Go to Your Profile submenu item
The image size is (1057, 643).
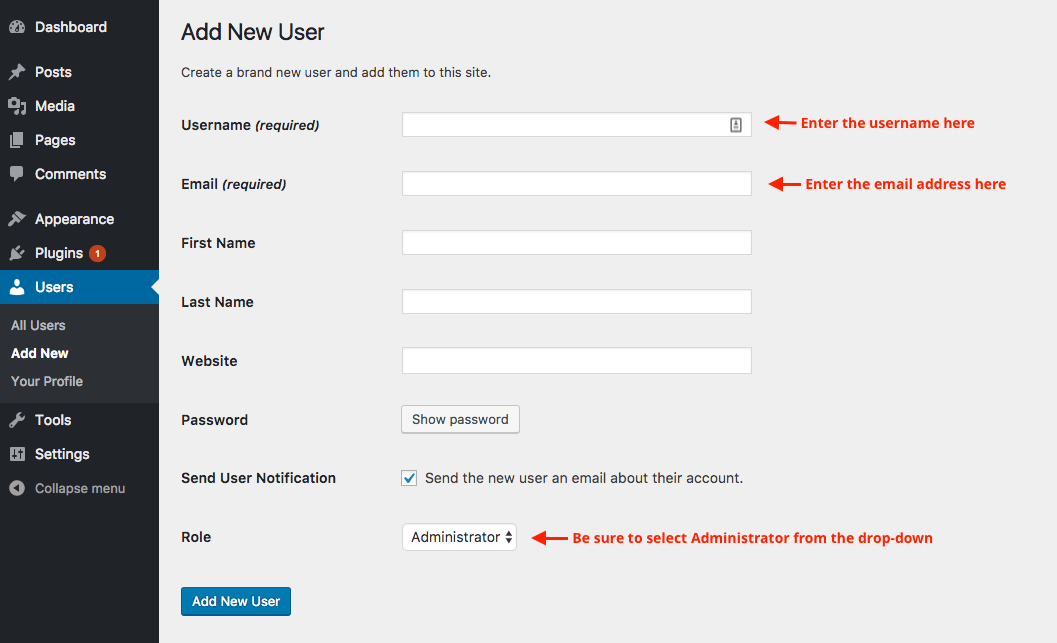pyautogui.click(x=47, y=381)
